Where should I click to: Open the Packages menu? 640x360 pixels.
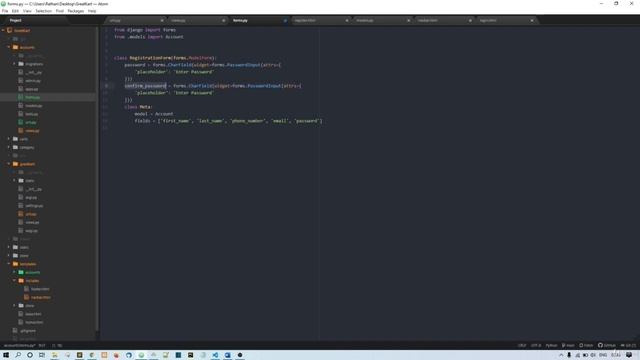tap(76, 11)
